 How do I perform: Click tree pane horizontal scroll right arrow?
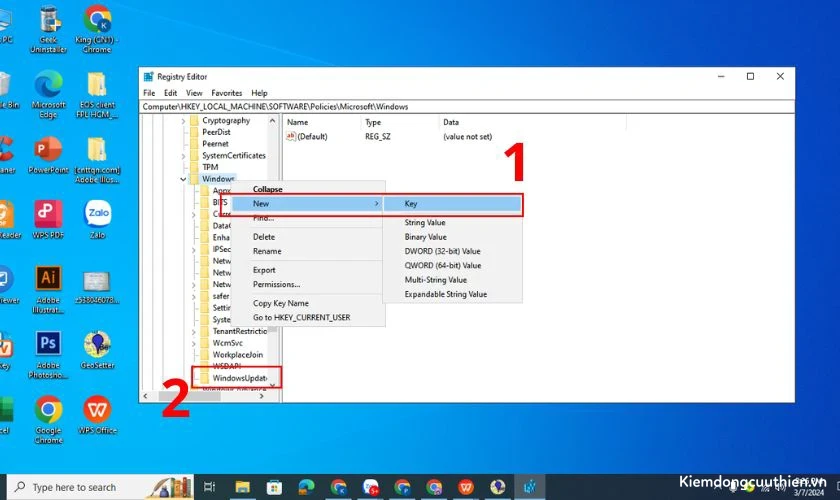261,396
